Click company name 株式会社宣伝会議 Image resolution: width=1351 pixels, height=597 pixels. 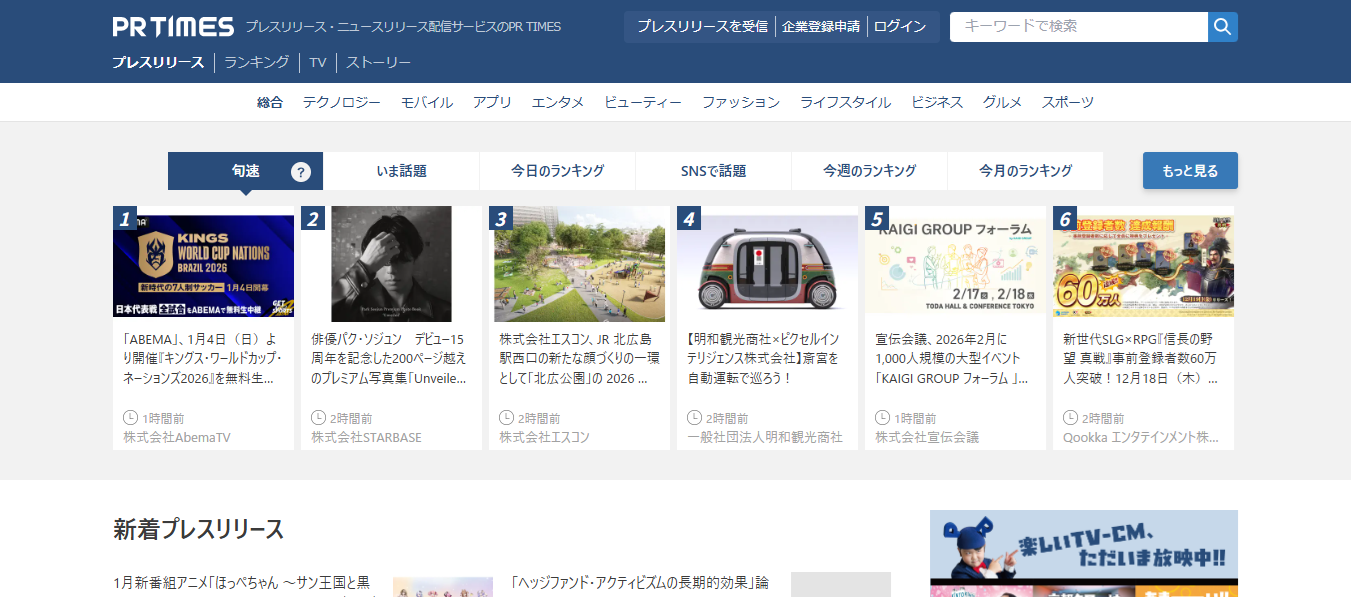tap(927, 437)
